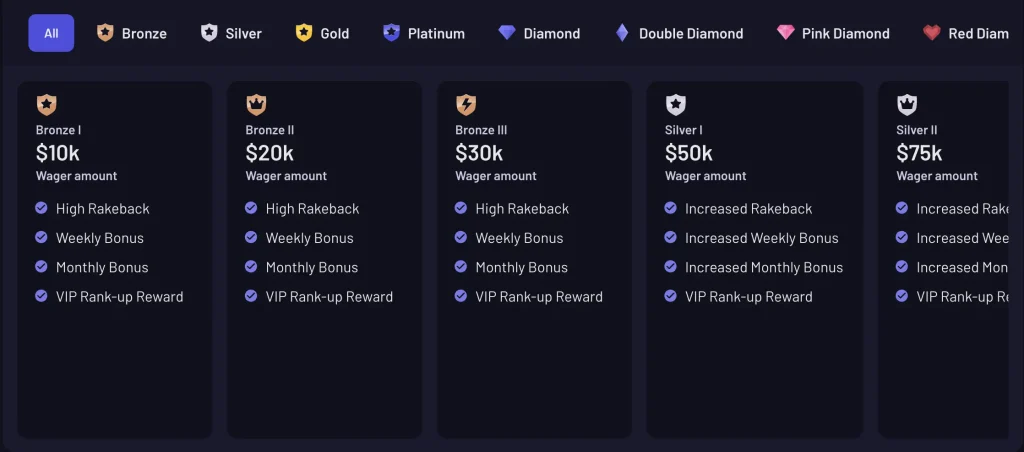Switch to the Bronze tier tab

(x=132, y=33)
